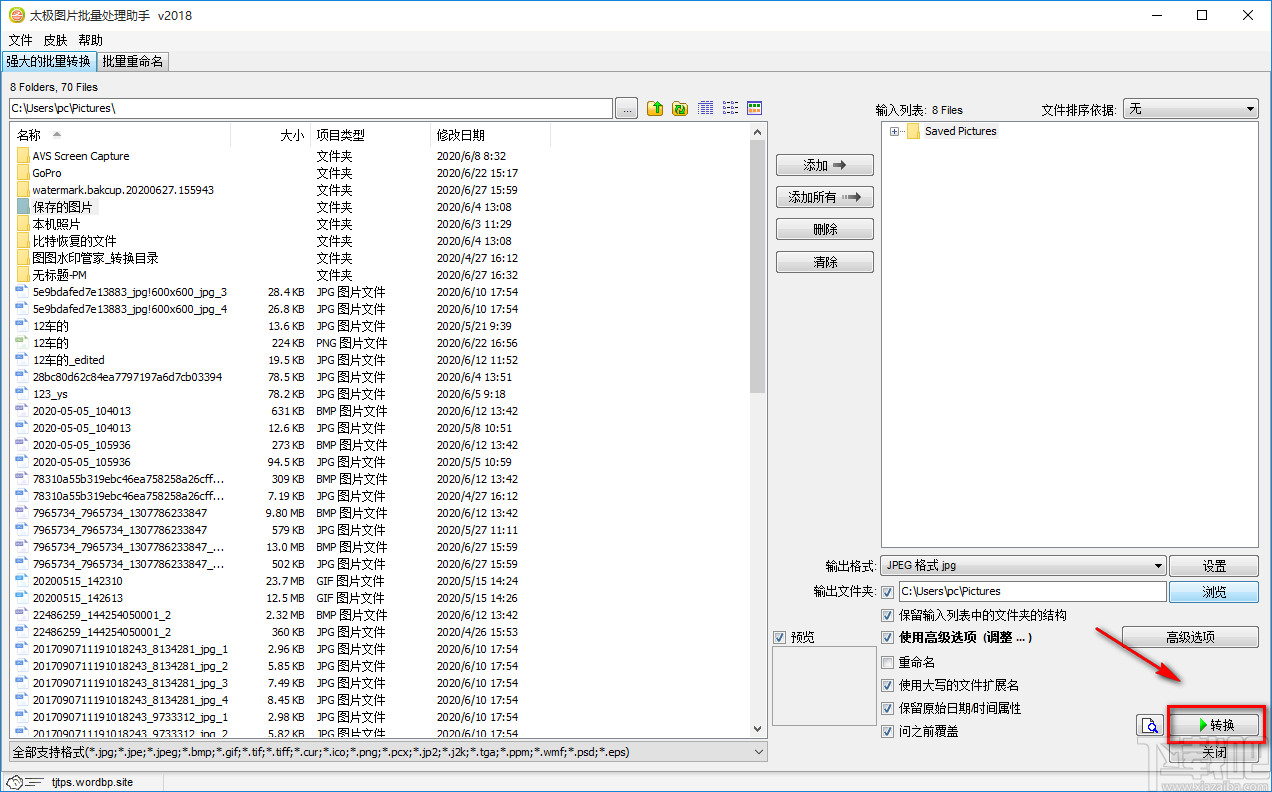
Task: Click the path browse ellipsis button
Action: [x=627, y=108]
